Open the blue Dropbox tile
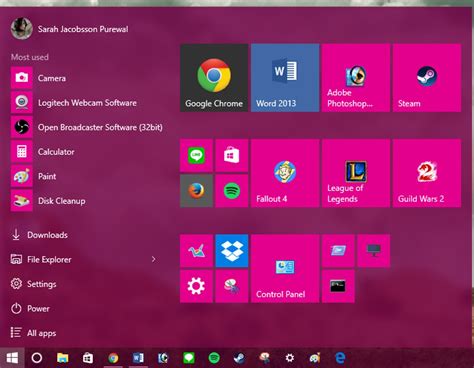Image resolution: width=474 pixels, height=368 pixels. click(x=232, y=251)
